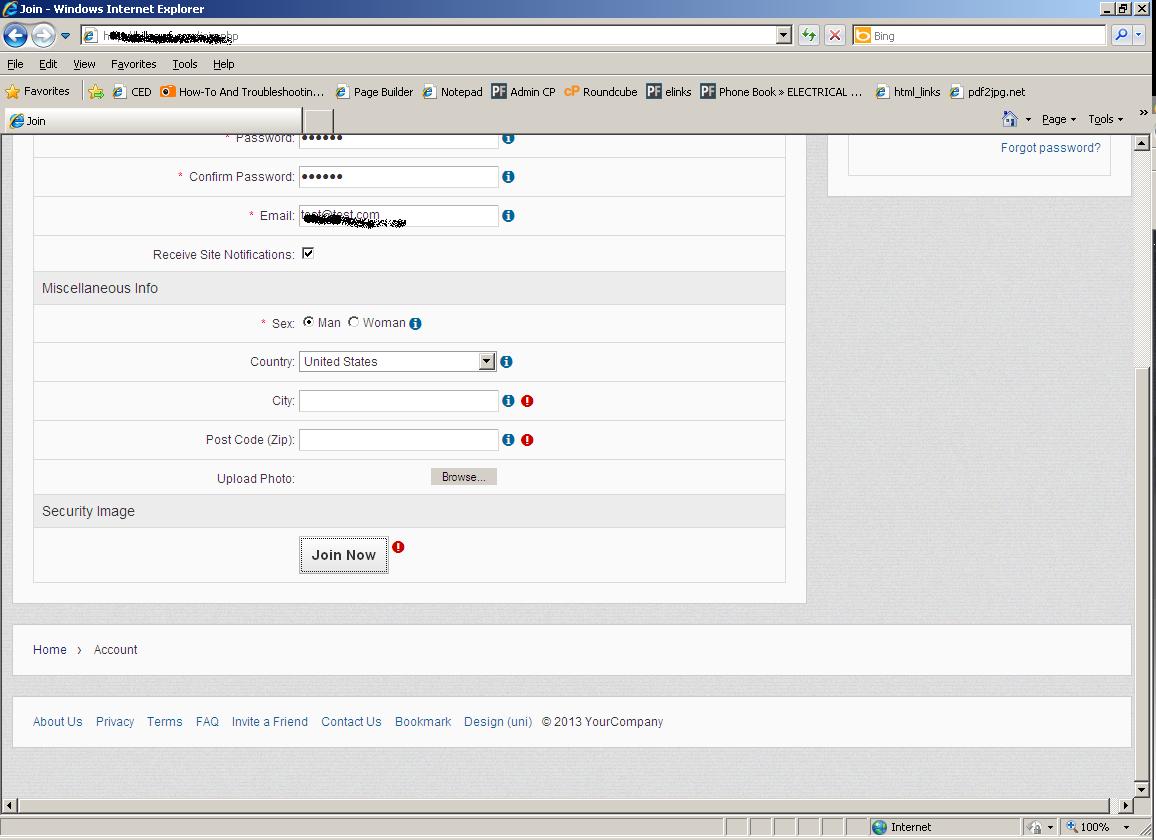Screen dimensions: 1156x840
Task: Uncheck Receive Site Notifications checkbox
Action: click(308, 254)
